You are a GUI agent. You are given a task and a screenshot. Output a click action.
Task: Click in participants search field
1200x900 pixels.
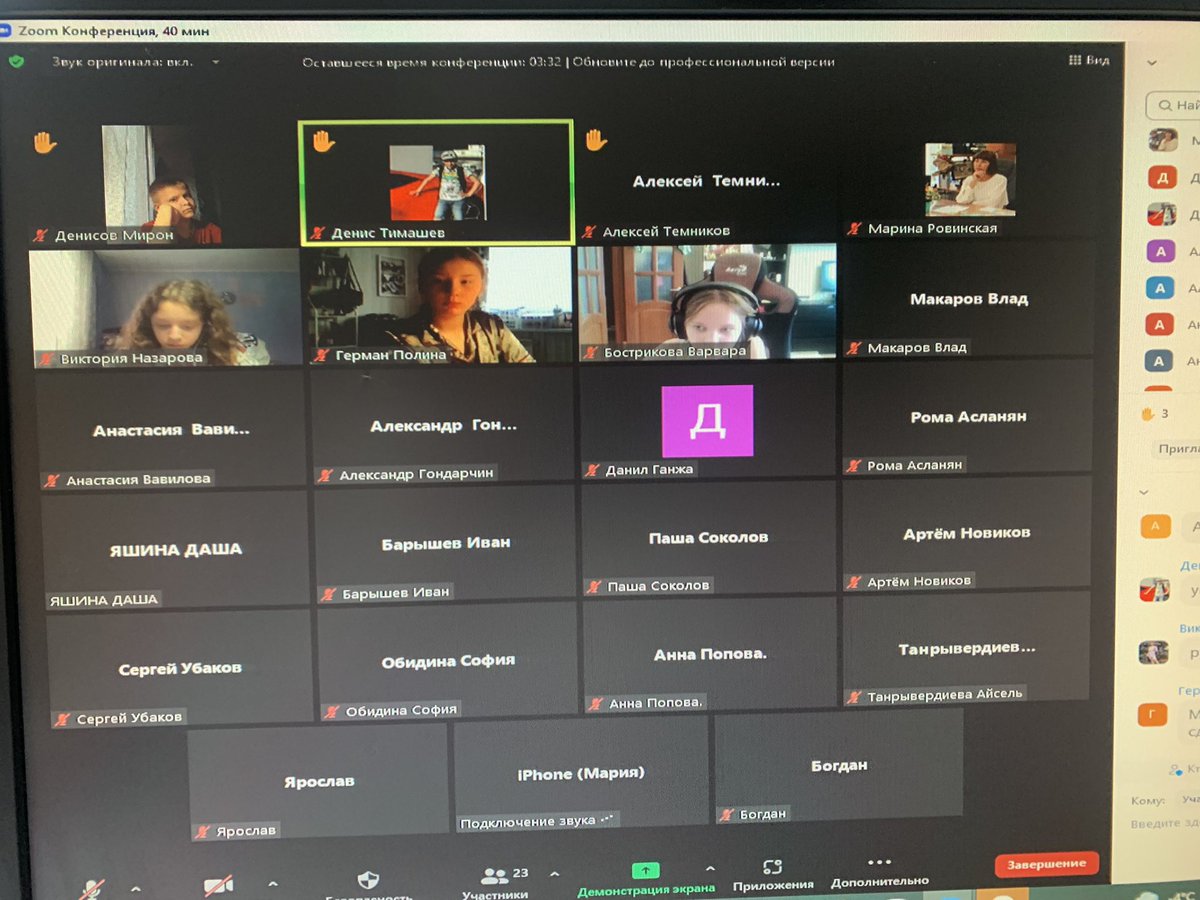pyautogui.click(x=1173, y=104)
